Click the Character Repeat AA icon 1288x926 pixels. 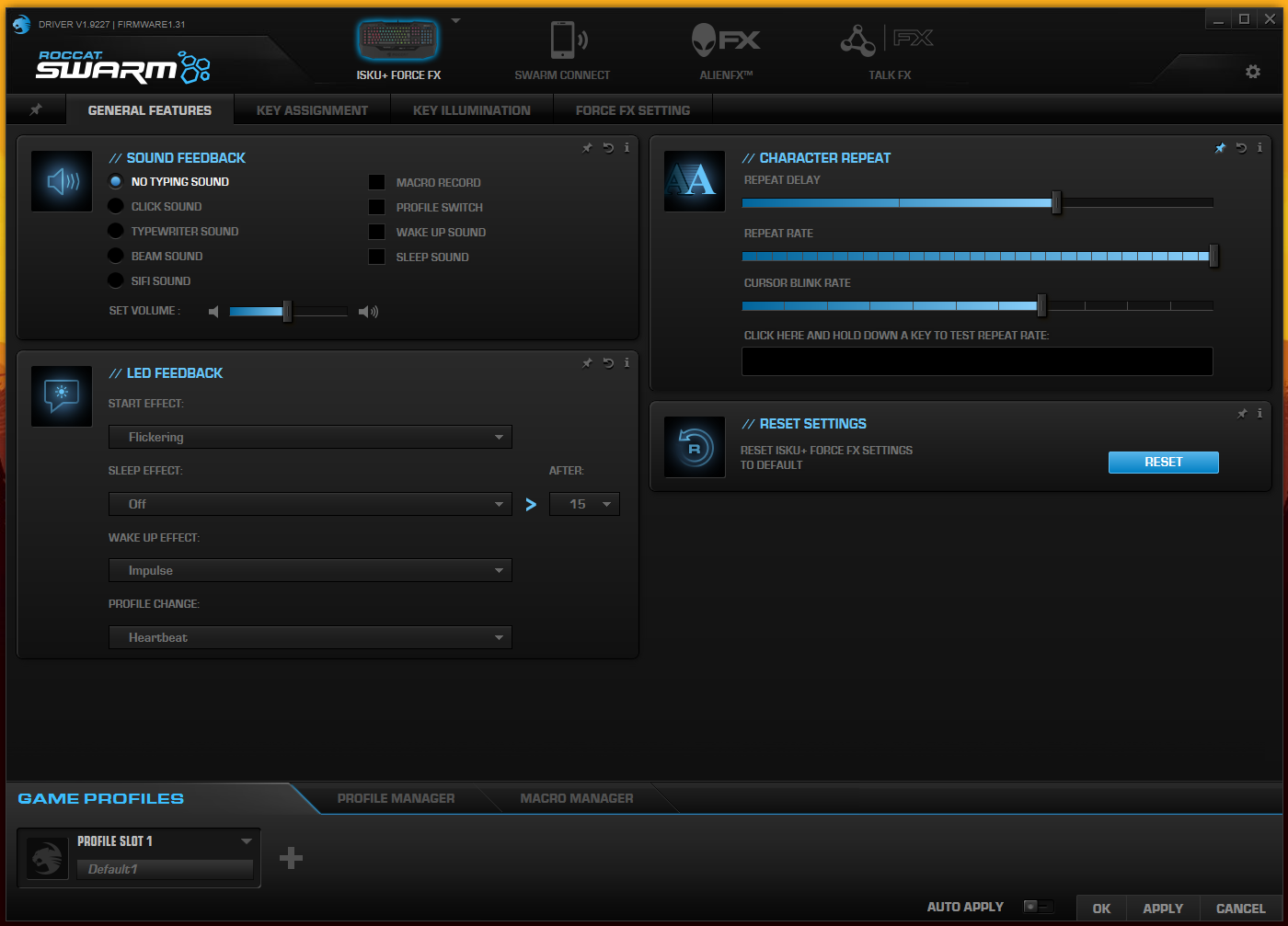695,181
